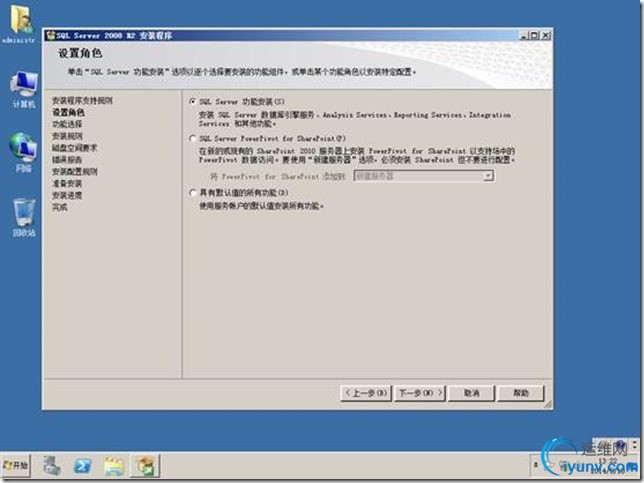Viewport: 644px width, 483px height.
Task: Click 完成 step in sidebar
Action: click(x=60, y=207)
